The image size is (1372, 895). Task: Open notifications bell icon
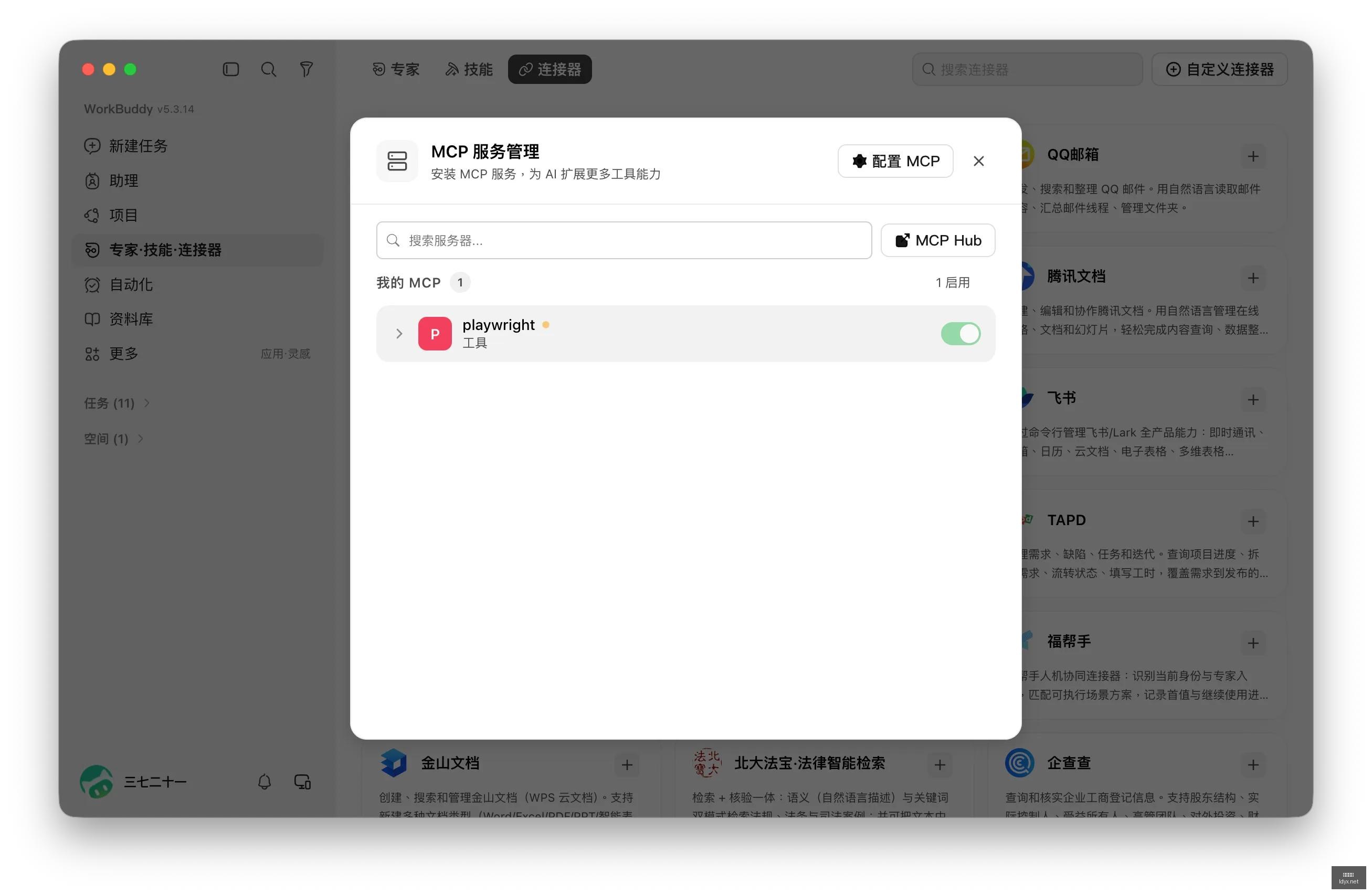[x=265, y=783]
